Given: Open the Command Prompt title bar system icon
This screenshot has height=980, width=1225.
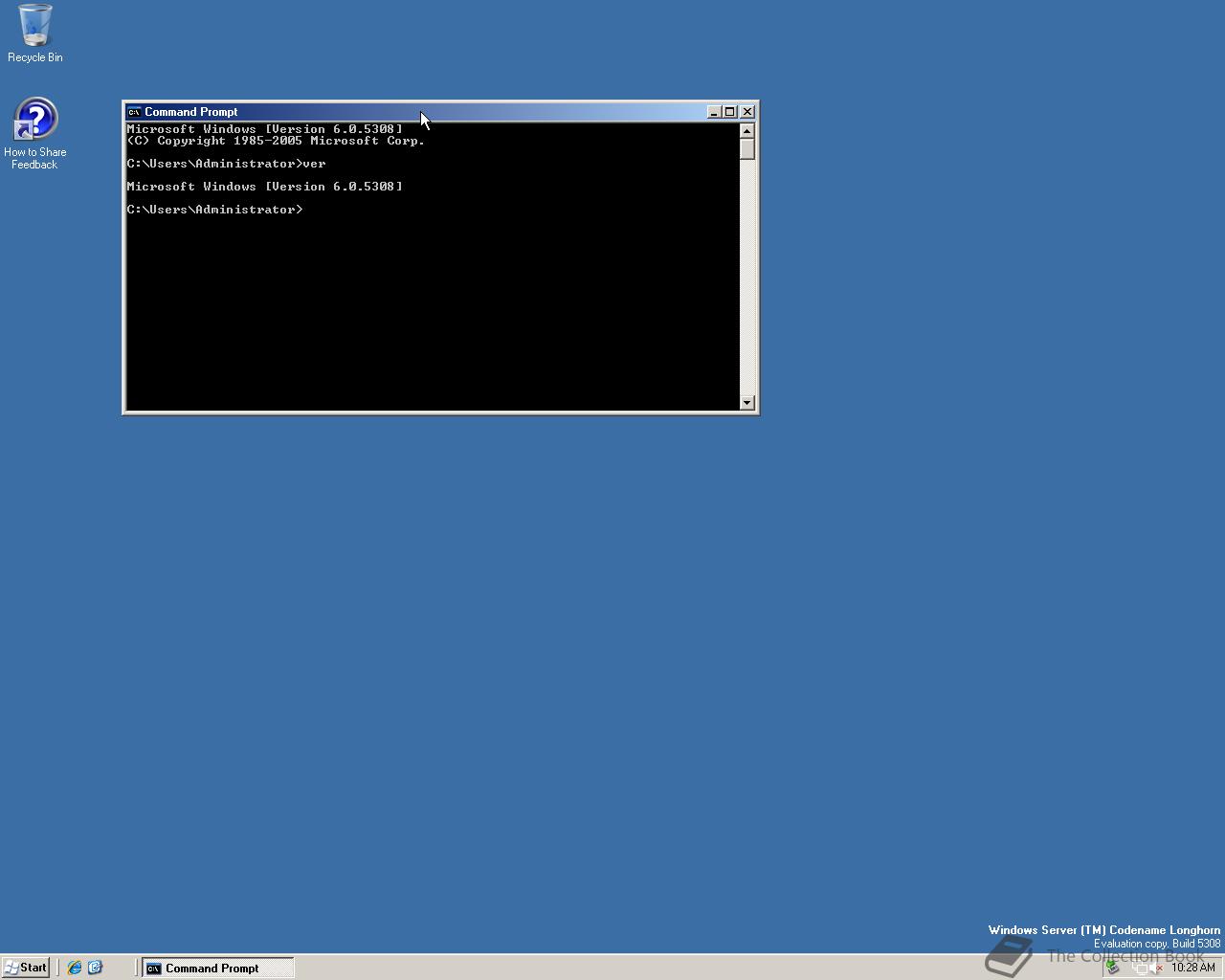Looking at the screenshot, I should (x=134, y=112).
